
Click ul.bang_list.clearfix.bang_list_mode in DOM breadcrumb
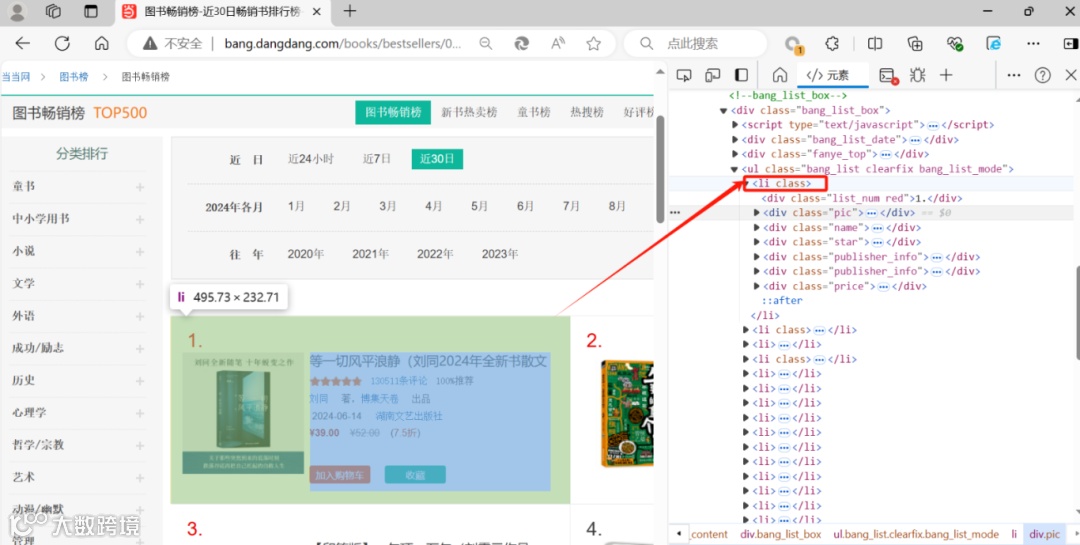tap(916, 534)
